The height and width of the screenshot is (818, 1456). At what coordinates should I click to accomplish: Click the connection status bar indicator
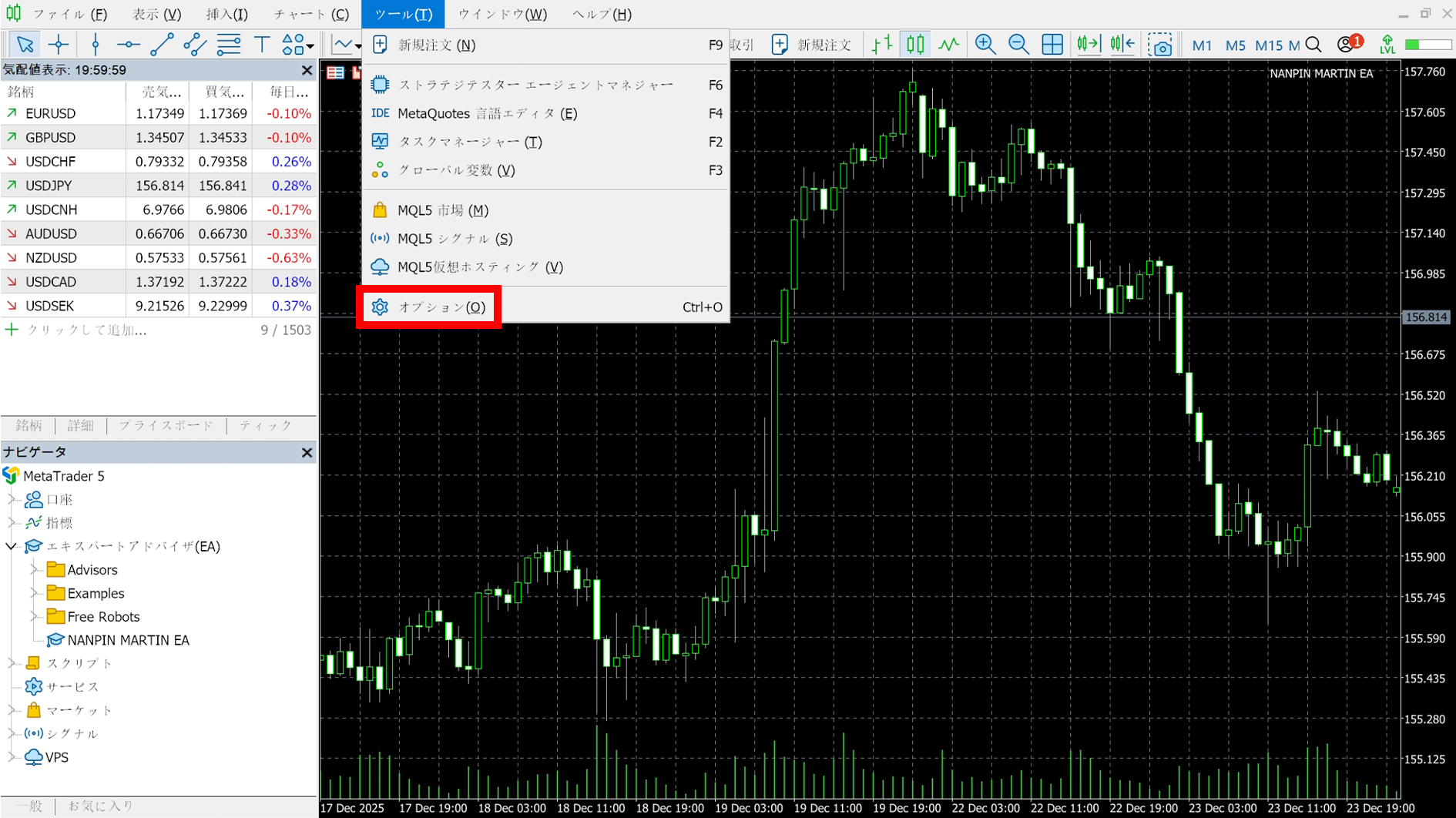(1428, 45)
